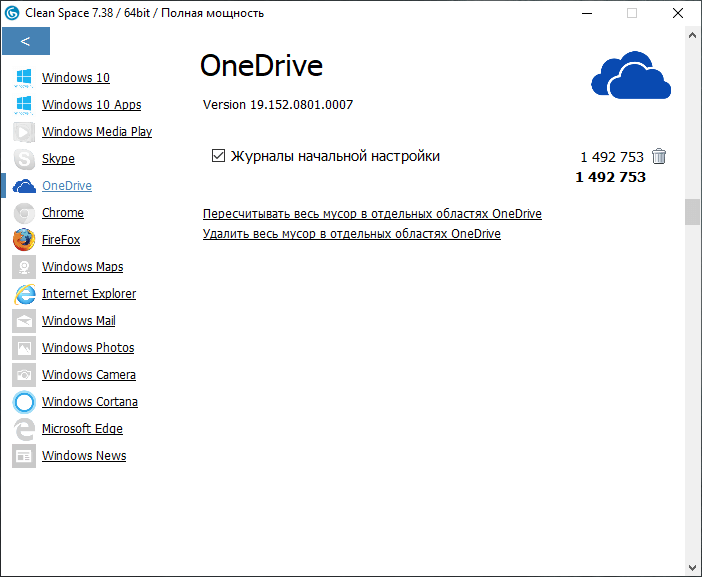Screen dimensions: 702x577
Task: Click the Microsoft Edge icon
Action: (x=24, y=429)
